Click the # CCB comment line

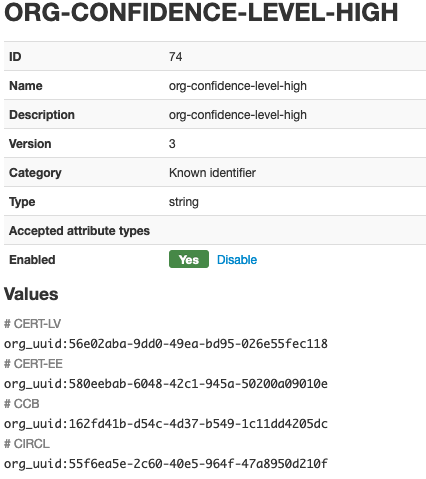[x=22, y=404]
